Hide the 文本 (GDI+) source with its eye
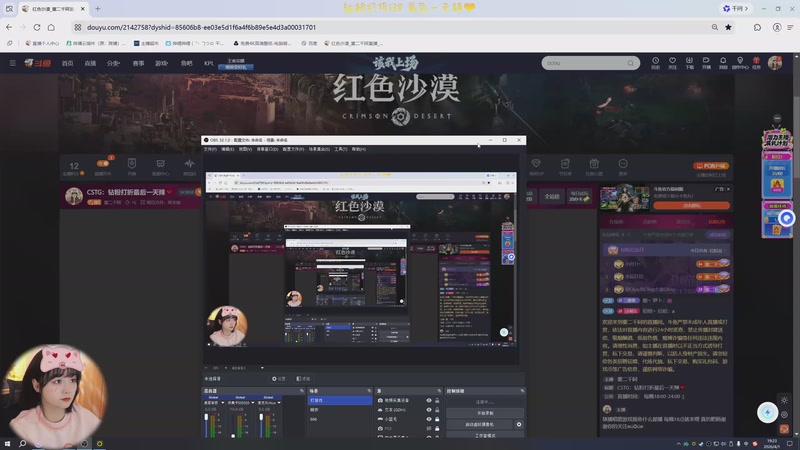 pos(429,410)
